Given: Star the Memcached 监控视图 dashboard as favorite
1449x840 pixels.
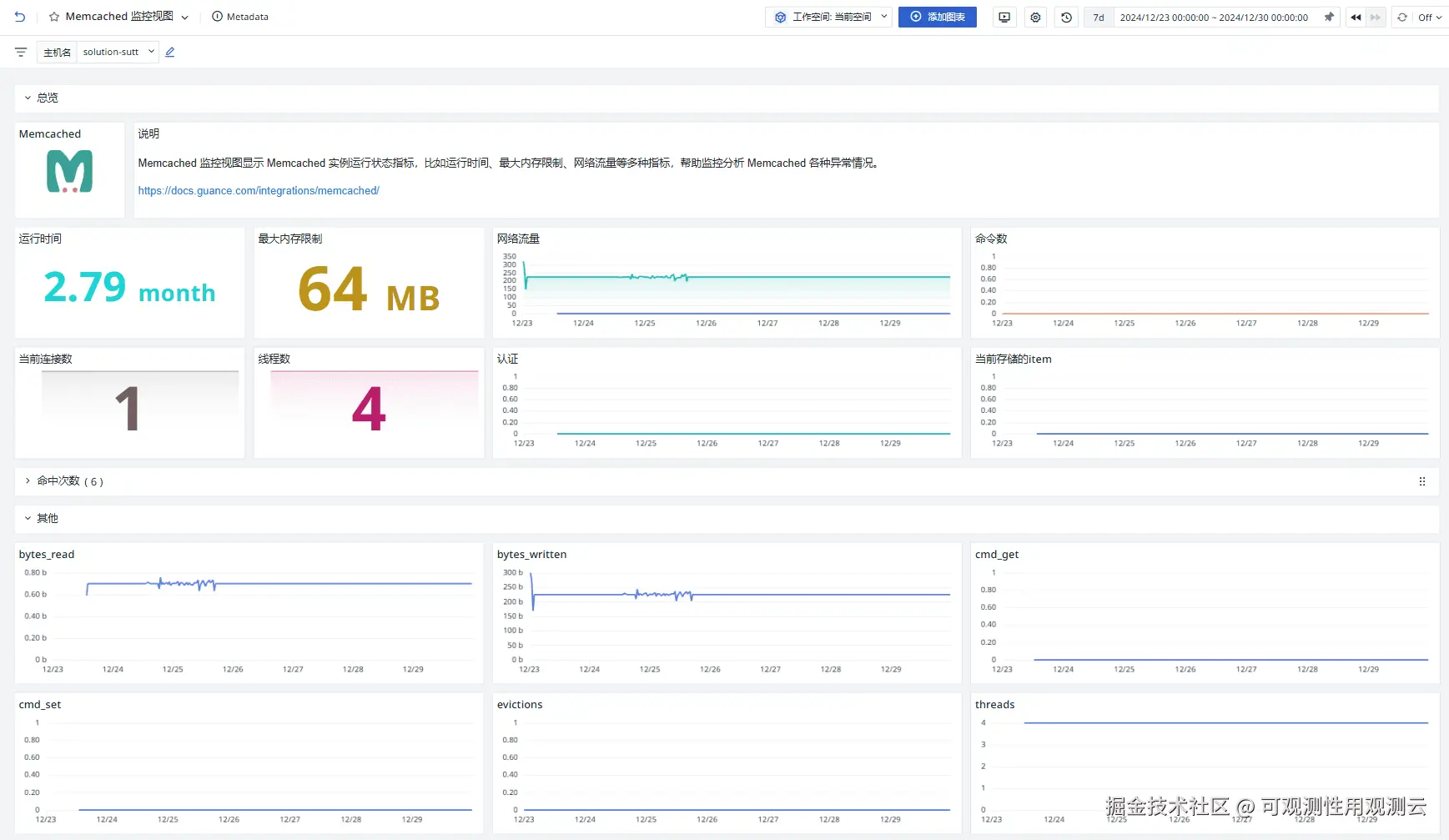Looking at the screenshot, I should (x=54, y=17).
